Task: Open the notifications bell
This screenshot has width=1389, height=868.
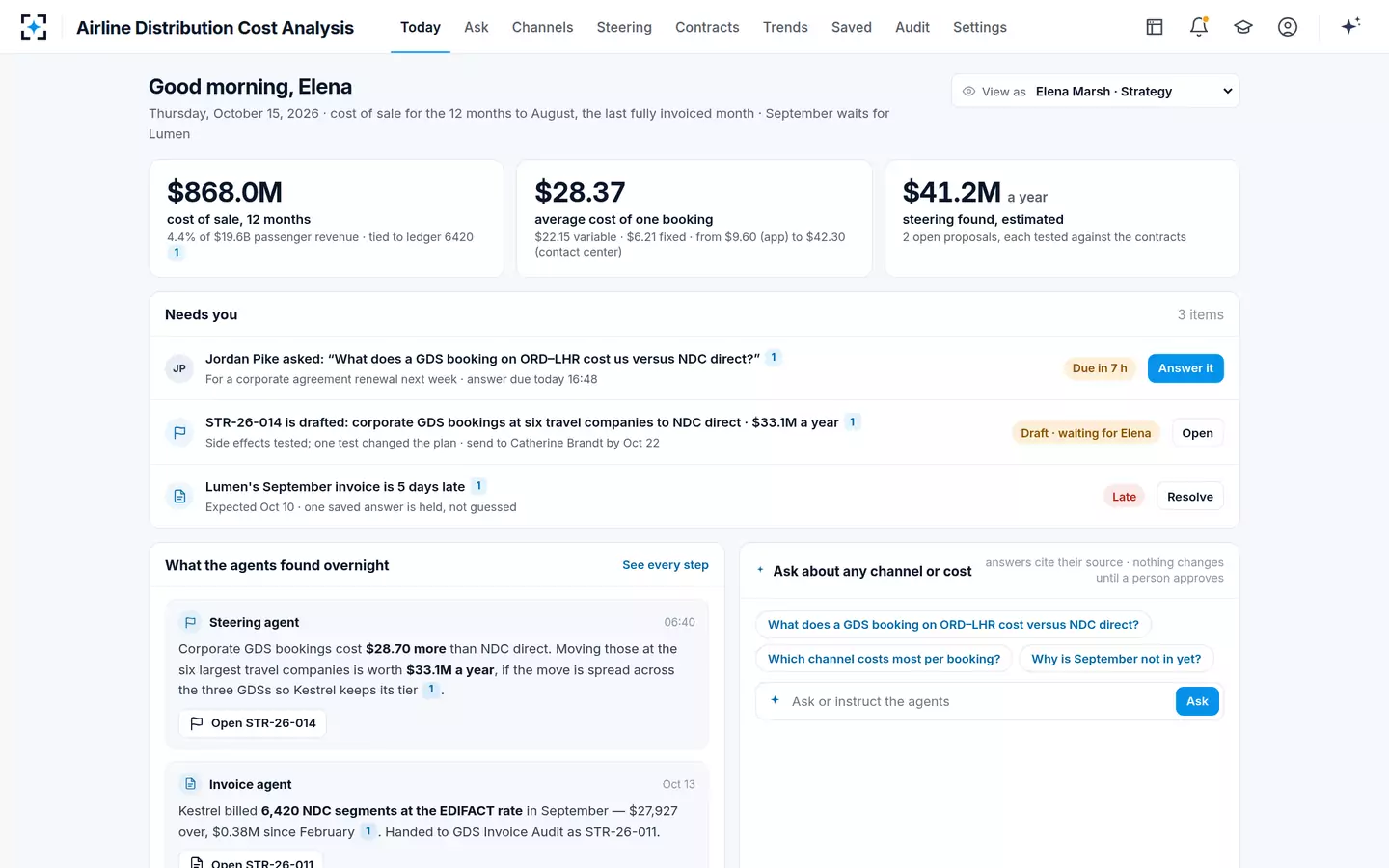Action: [x=1199, y=27]
